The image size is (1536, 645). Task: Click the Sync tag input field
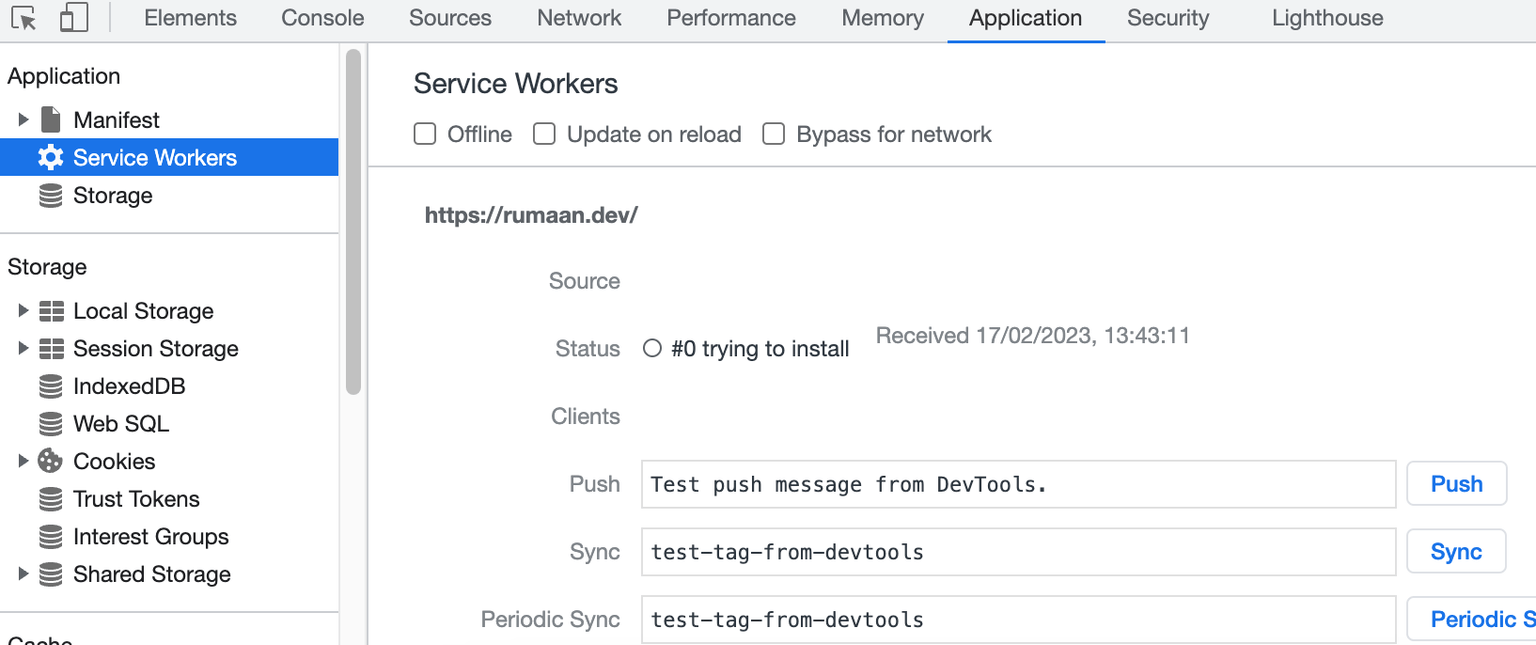(1018, 552)
